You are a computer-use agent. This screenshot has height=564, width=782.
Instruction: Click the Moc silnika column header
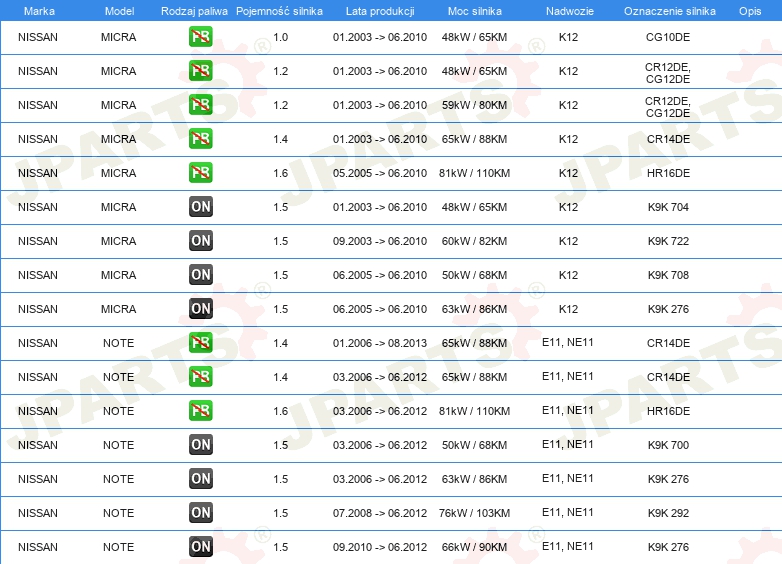tap(474, 11)
